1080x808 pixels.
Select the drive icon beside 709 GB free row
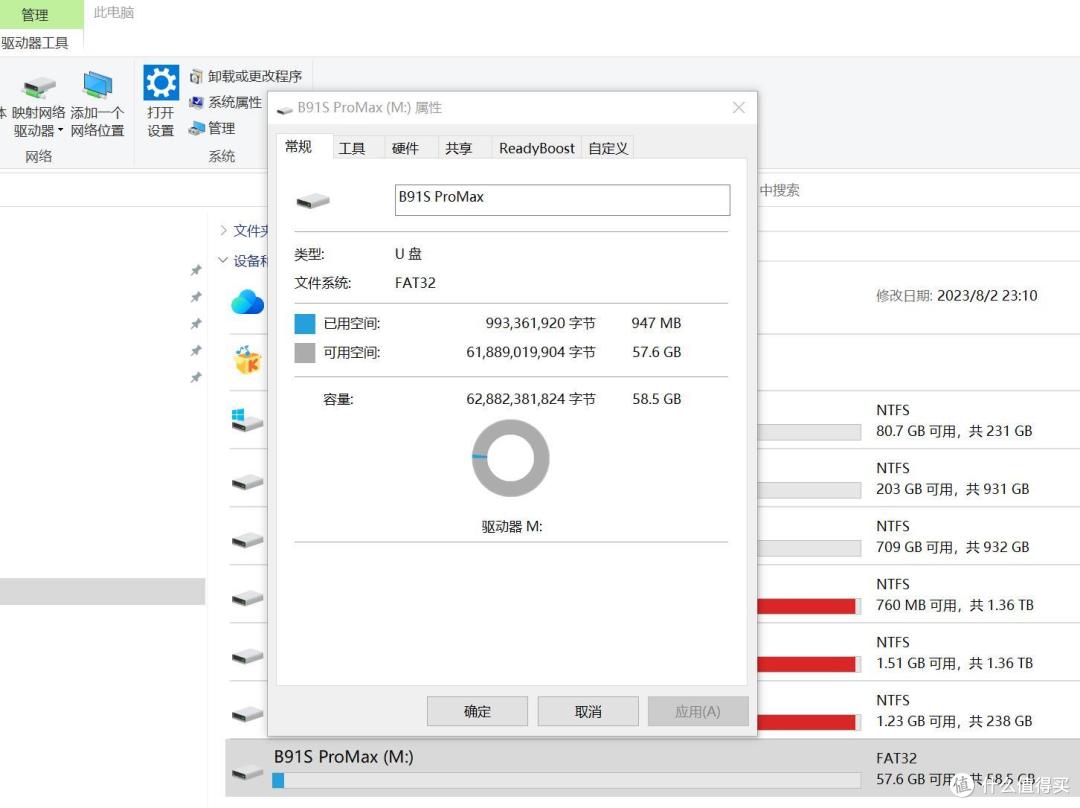(x=247, y=539)
